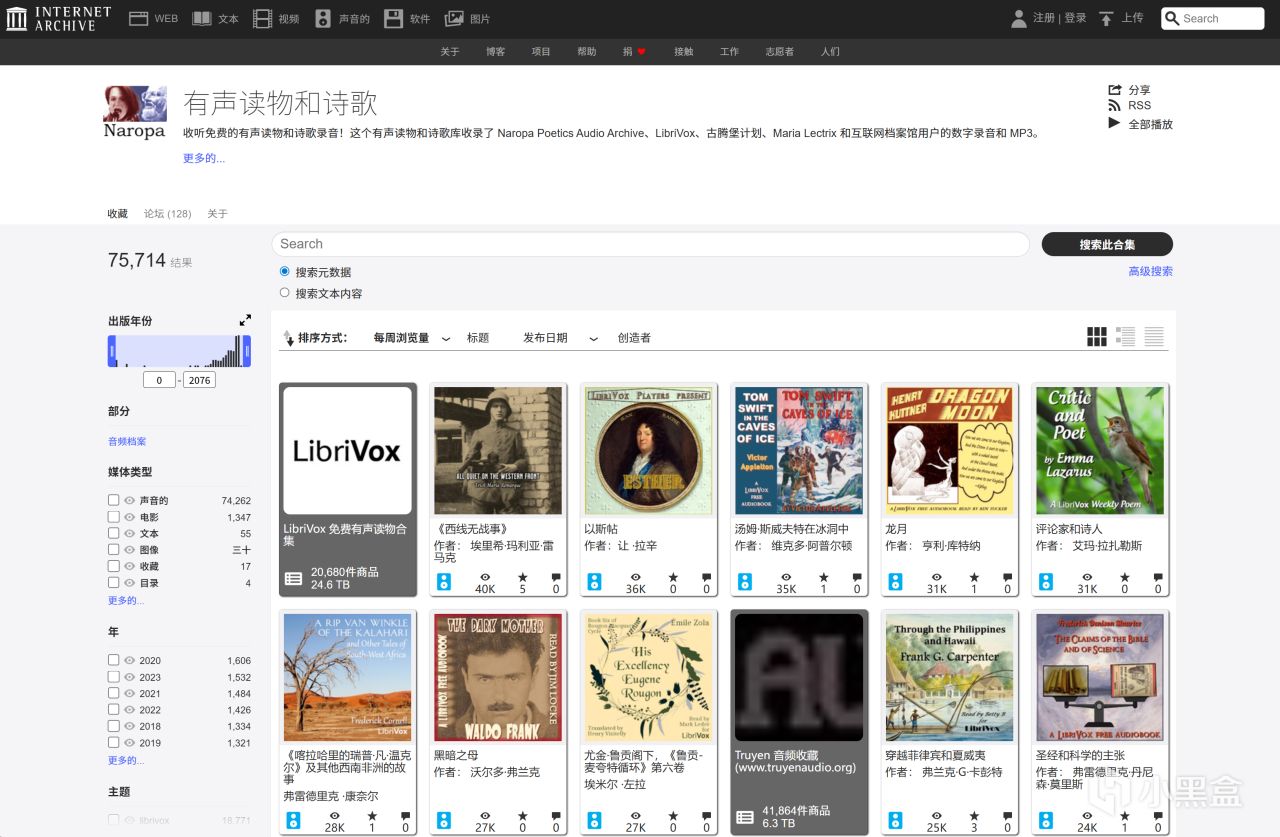Check the 电影 media type checkbox
This screenshot has height=837, width=1280.
tap(114, 517)
